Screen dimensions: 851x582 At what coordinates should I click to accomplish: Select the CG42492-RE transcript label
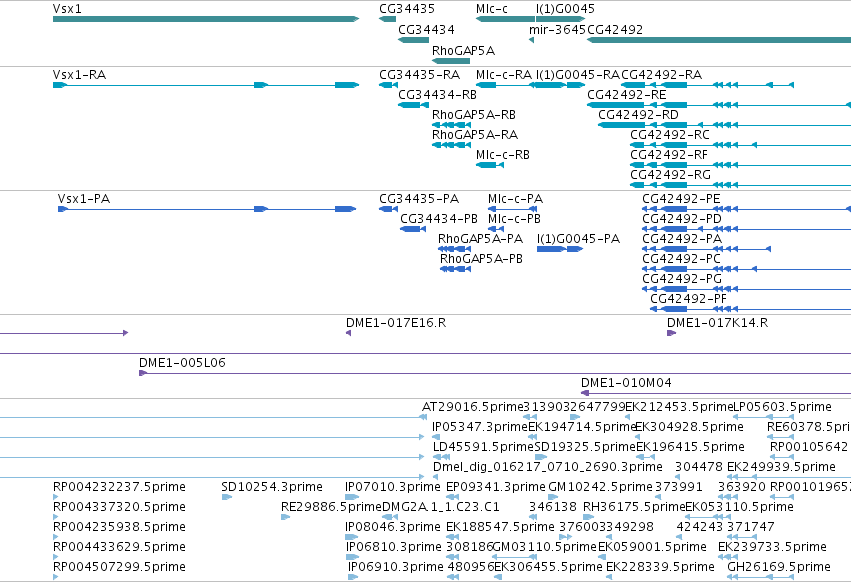[x=626, y=95]
